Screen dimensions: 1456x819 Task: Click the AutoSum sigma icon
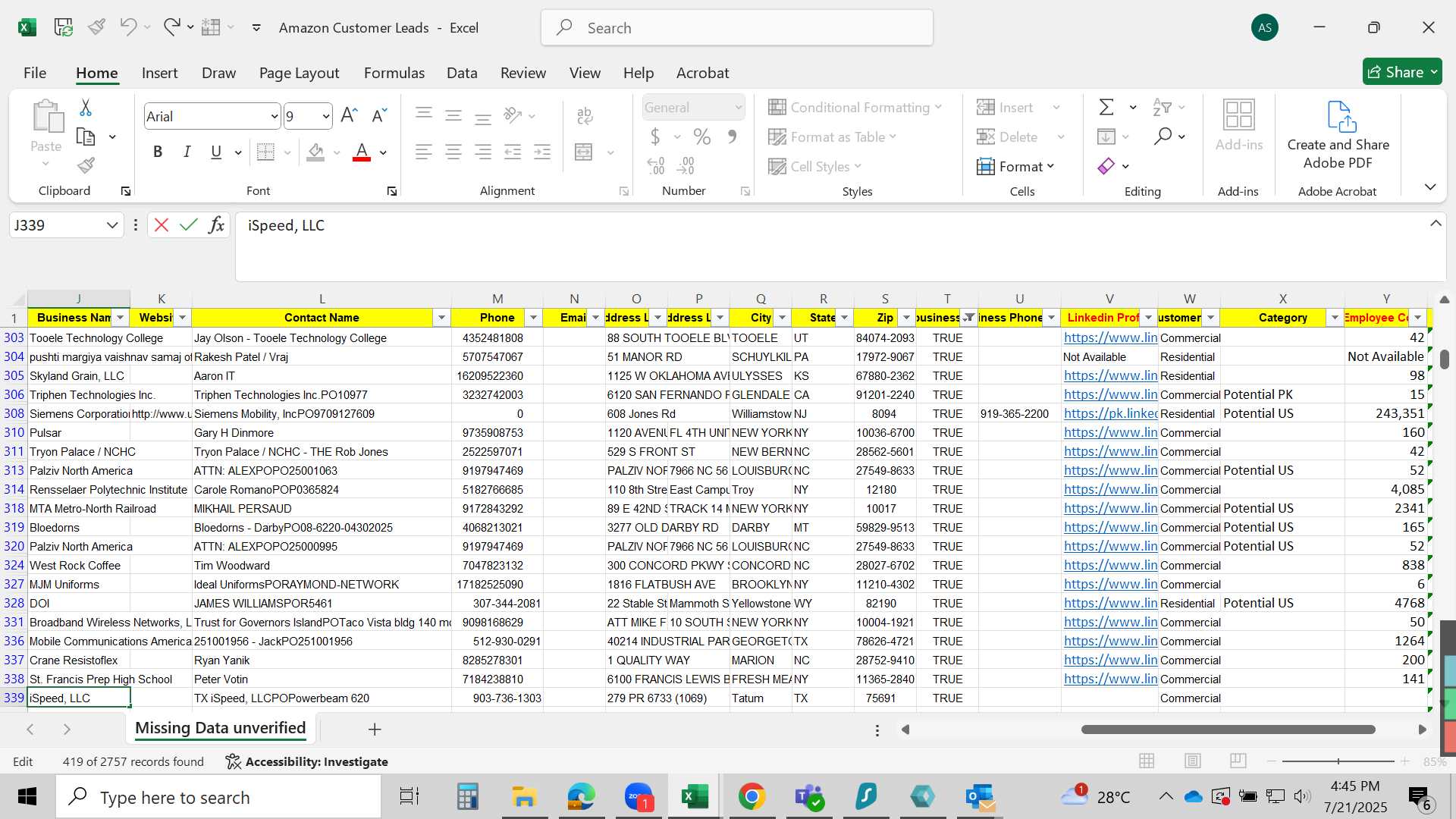(1106, 107)
